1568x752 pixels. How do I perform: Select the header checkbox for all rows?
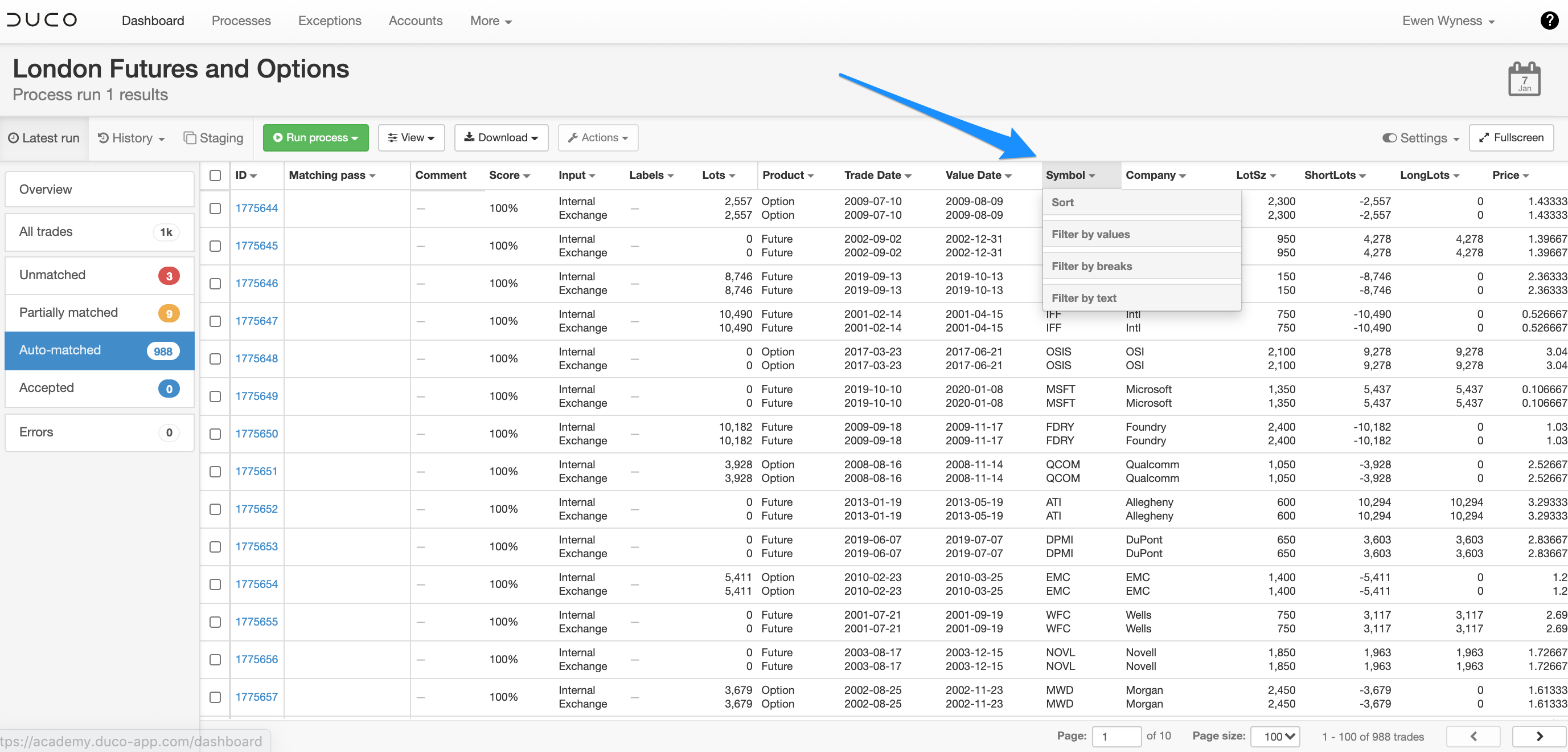point(215,175)
